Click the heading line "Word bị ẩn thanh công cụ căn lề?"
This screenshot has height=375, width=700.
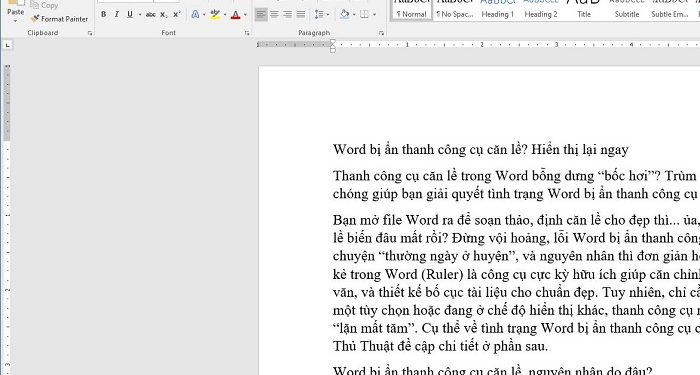point(430,149)
